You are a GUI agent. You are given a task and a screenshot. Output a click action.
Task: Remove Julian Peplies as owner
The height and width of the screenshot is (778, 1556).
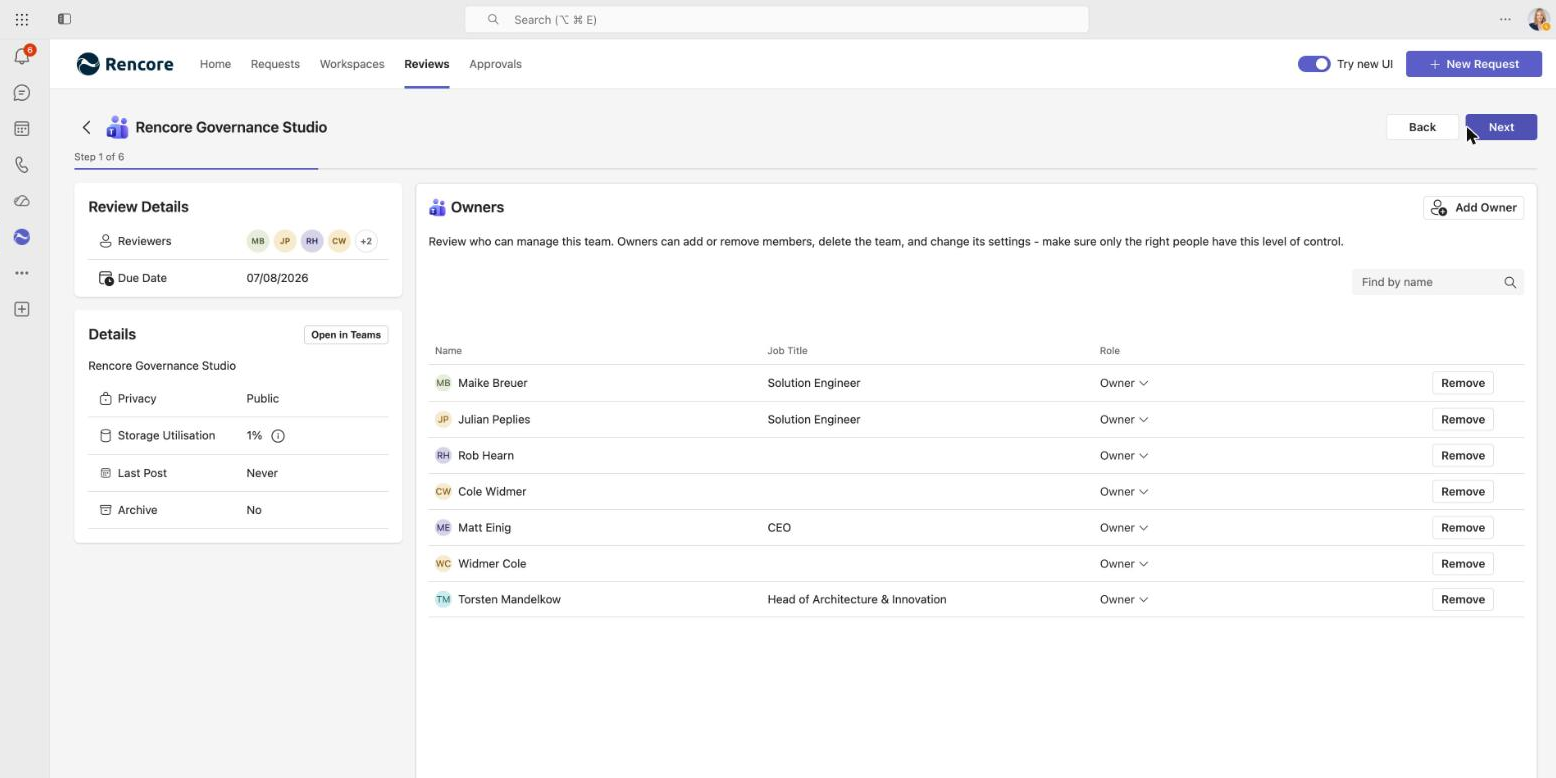pyautogui.click(x=1462, y=420)
